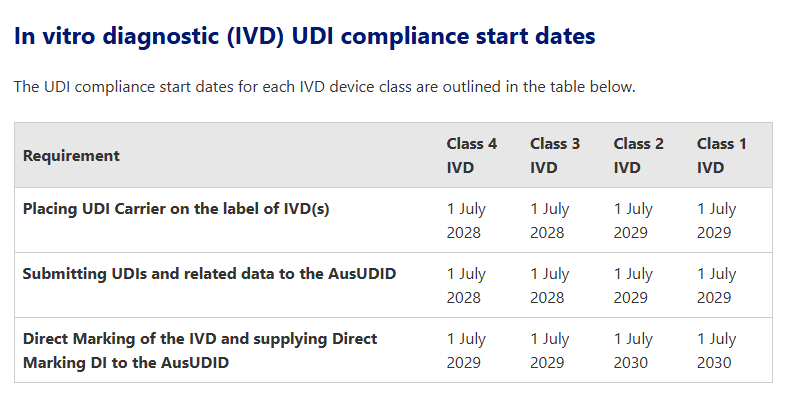Click Class 2 date for Placing UDI Carrier
The image size is (788, 396).
click(633, 221)
